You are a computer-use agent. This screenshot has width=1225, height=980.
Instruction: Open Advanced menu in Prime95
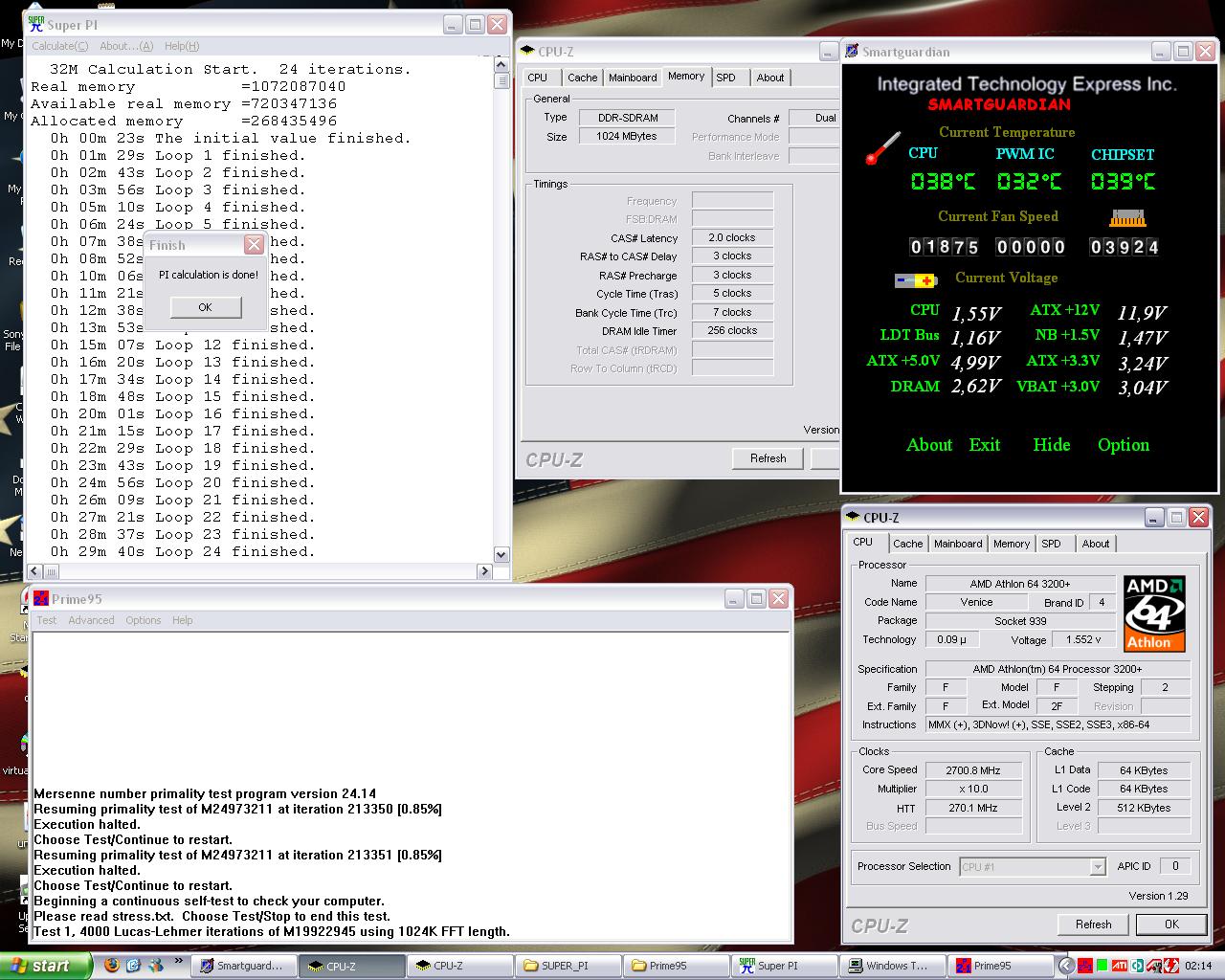point(91,620)
